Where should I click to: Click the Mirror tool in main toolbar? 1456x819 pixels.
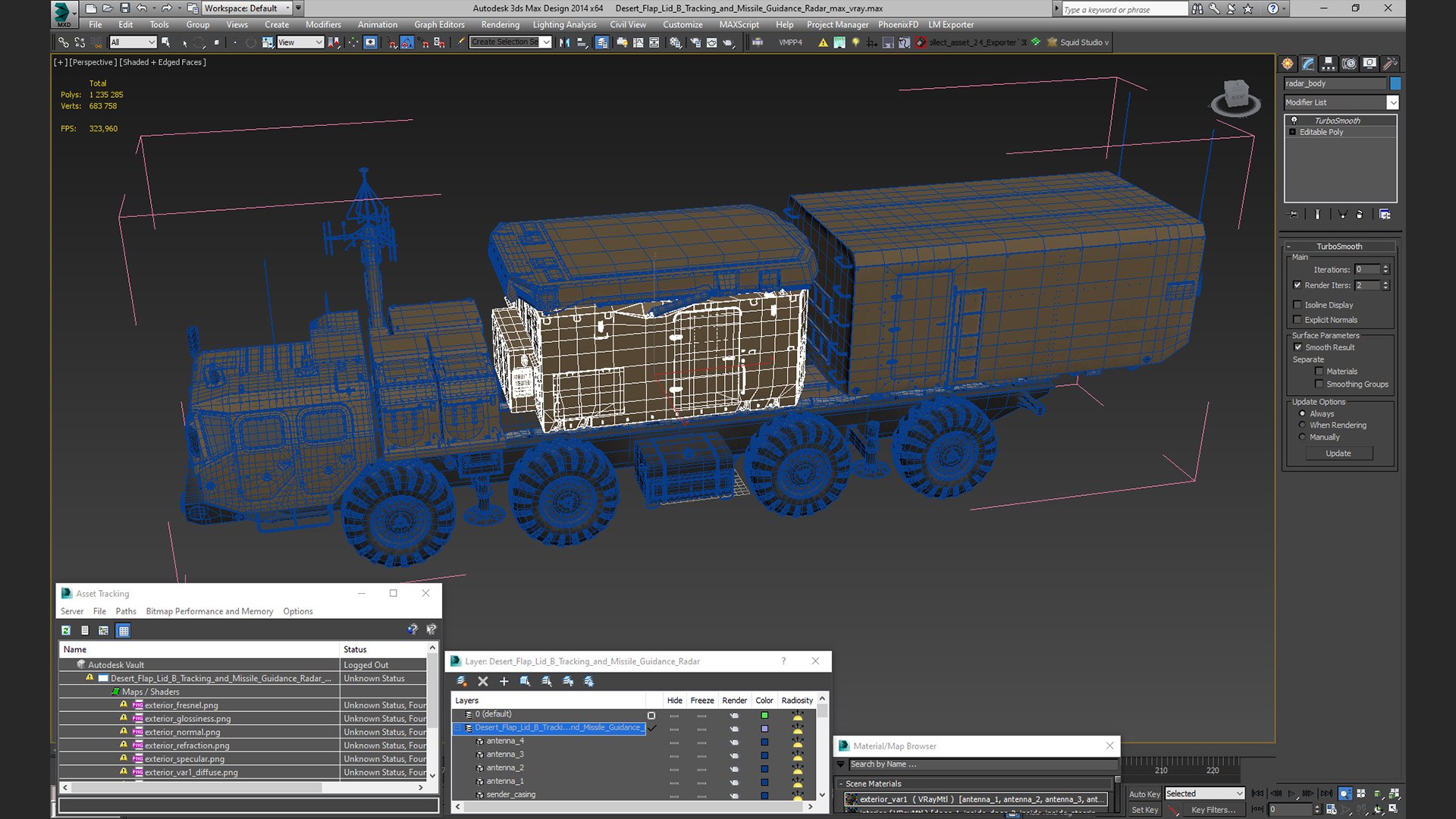coord(564,42)
